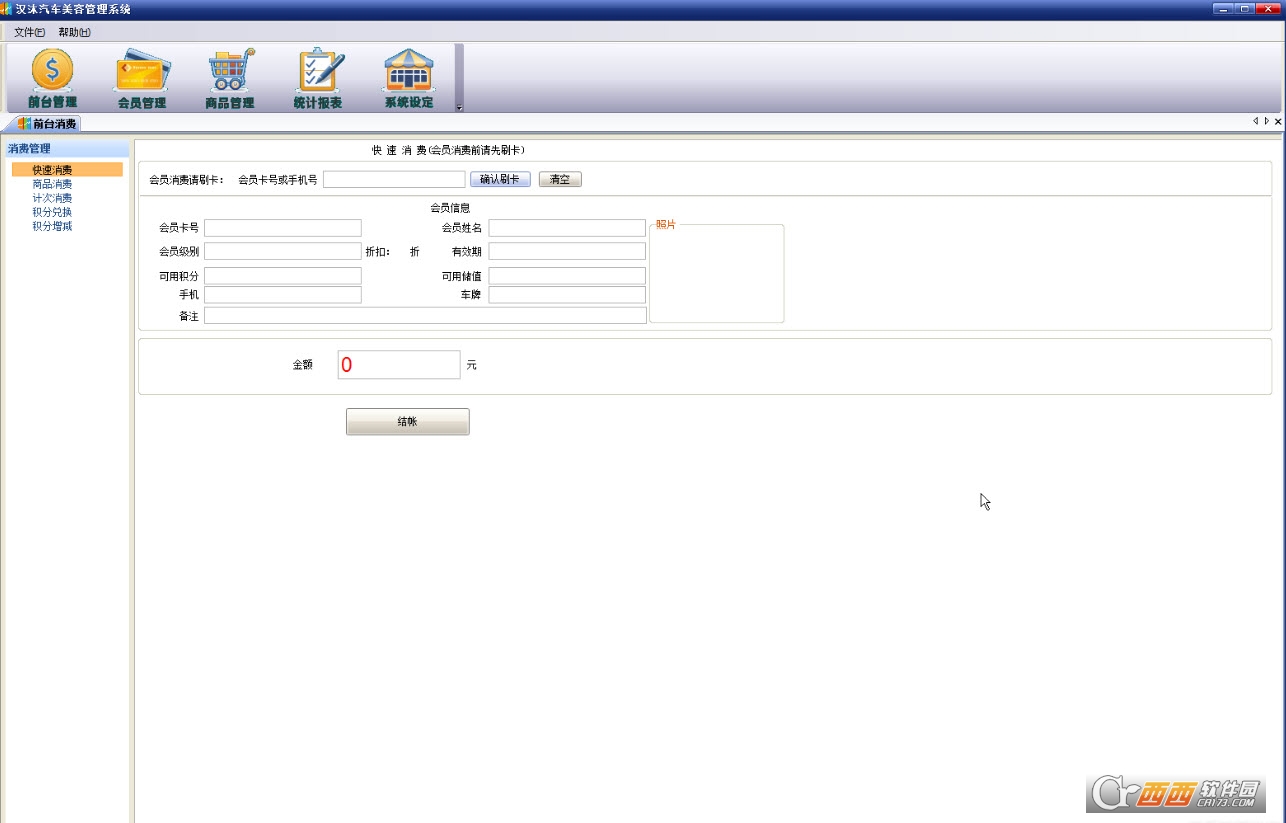Screen dimensions: 1286x823
Task: Focus the 金额 amount field
Action: 399,365
